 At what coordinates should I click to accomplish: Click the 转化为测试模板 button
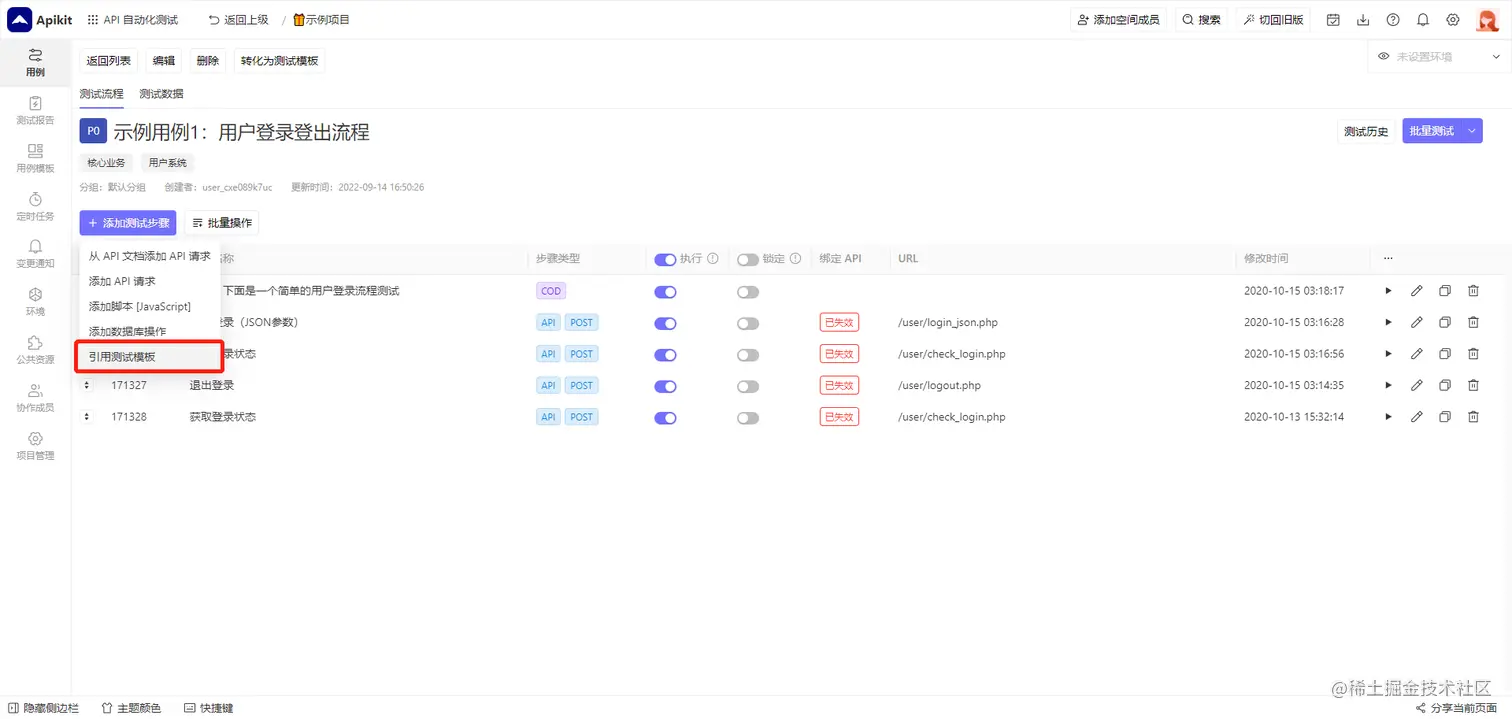click(280, 61)
